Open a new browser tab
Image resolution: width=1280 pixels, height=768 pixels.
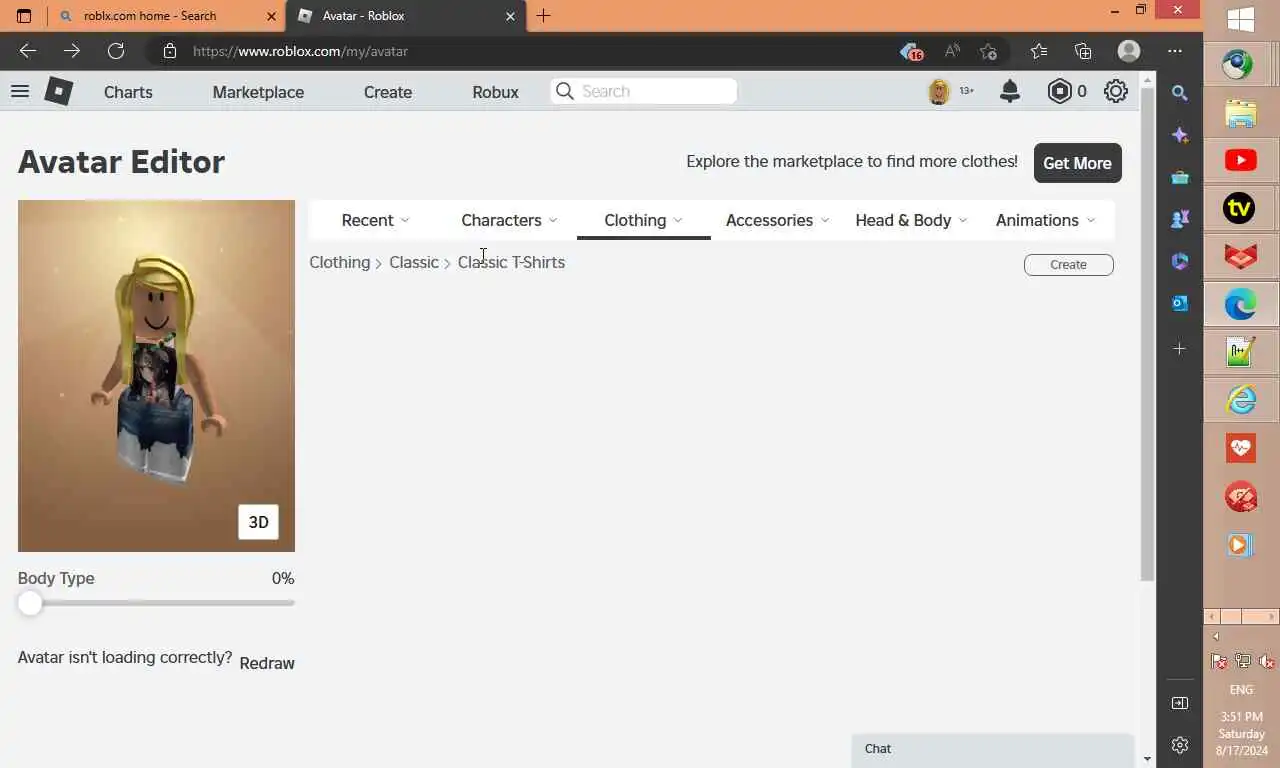544,16
